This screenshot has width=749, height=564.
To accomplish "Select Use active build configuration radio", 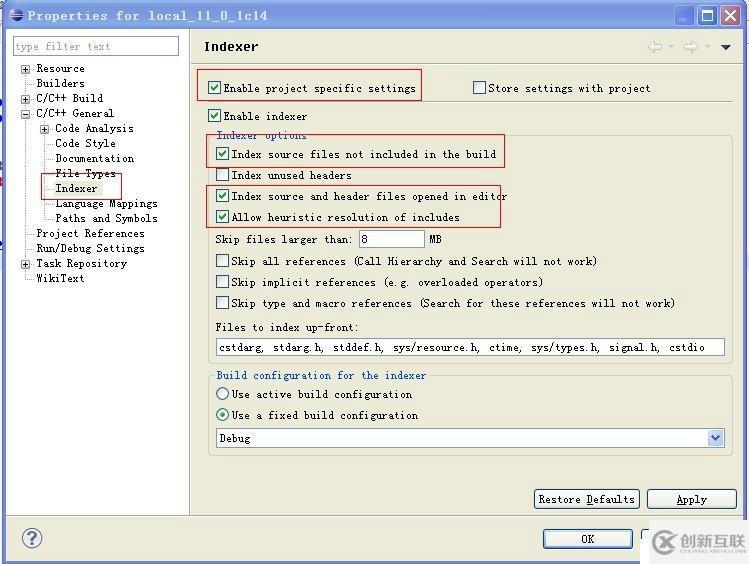I will pos(222,394).
